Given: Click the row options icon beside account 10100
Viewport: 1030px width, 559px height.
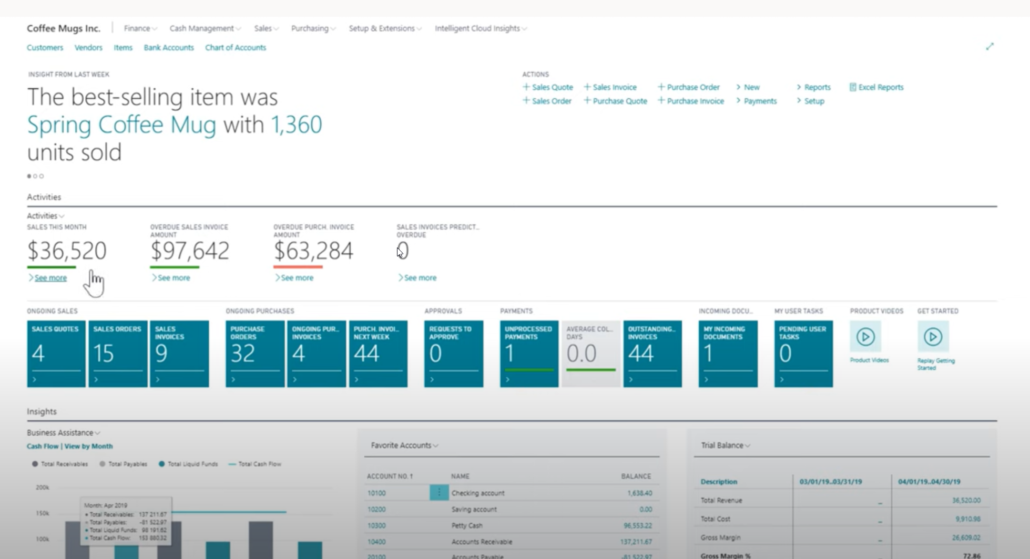Looking at the screenshot, I should click(439, 493).
